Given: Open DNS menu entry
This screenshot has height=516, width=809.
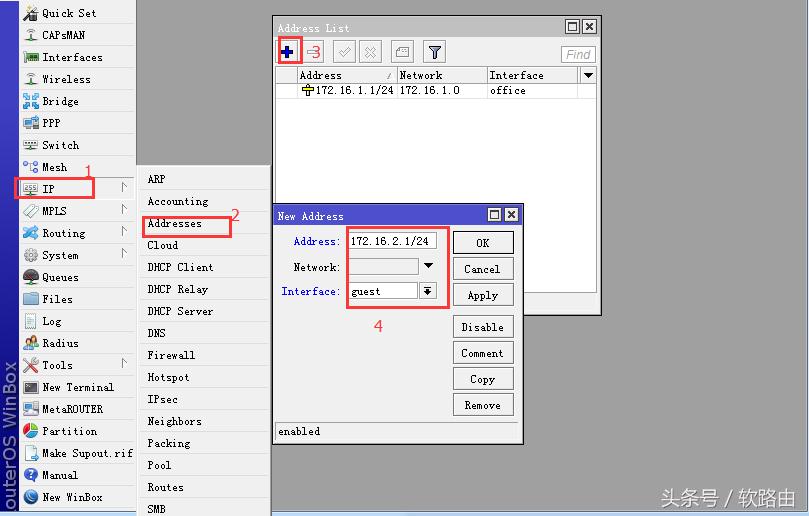Looking at the screenshot, I should pyautogui.click(x=156, y=333).
